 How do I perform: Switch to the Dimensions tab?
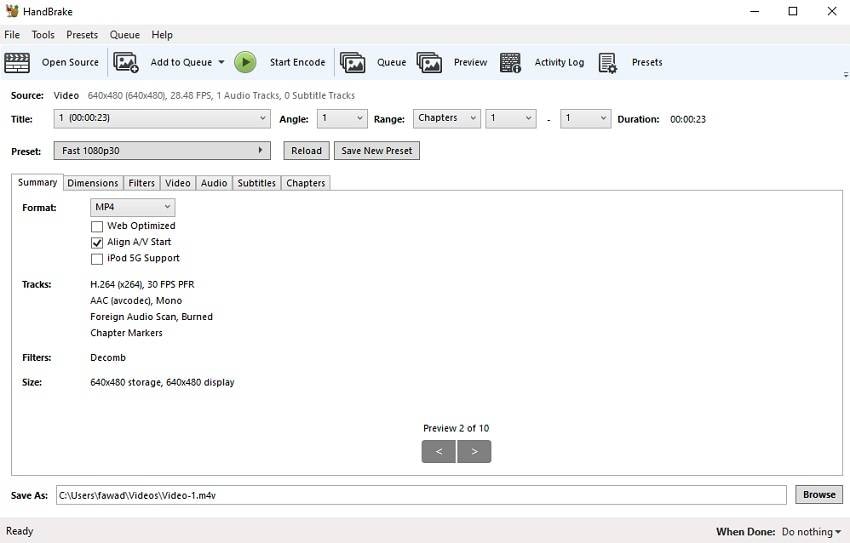pyautogui.click(x=93, y=183)
